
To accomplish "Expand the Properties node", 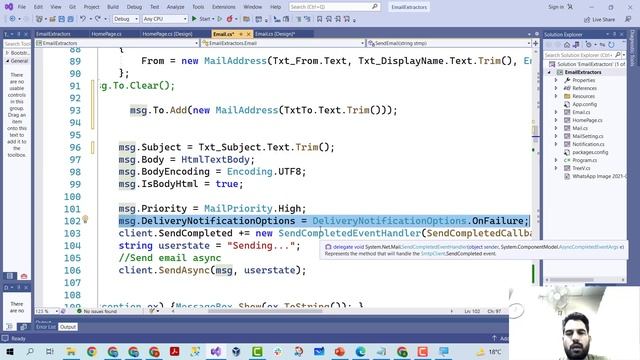I will click(556, 80).
